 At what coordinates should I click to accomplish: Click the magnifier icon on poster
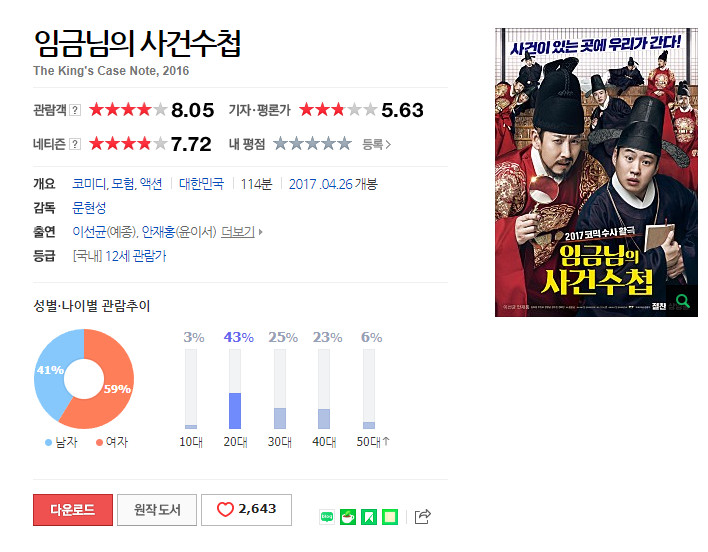pos(682,301)
